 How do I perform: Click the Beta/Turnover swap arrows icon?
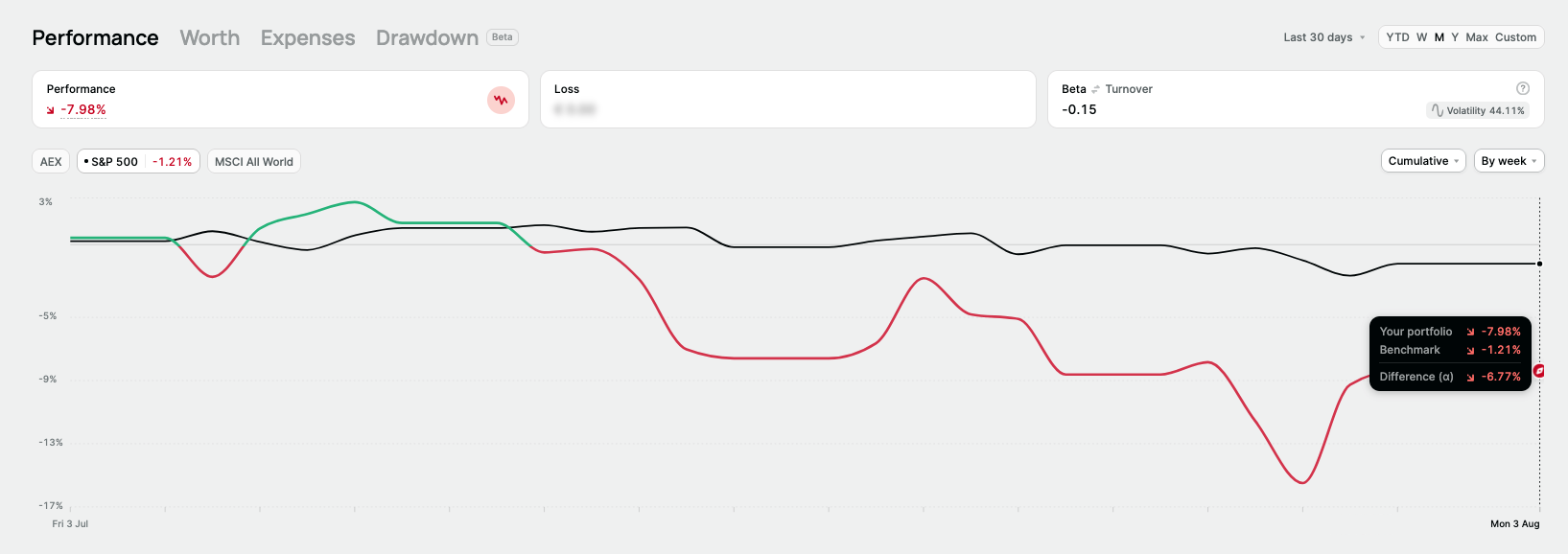[x=1096, y=89]
